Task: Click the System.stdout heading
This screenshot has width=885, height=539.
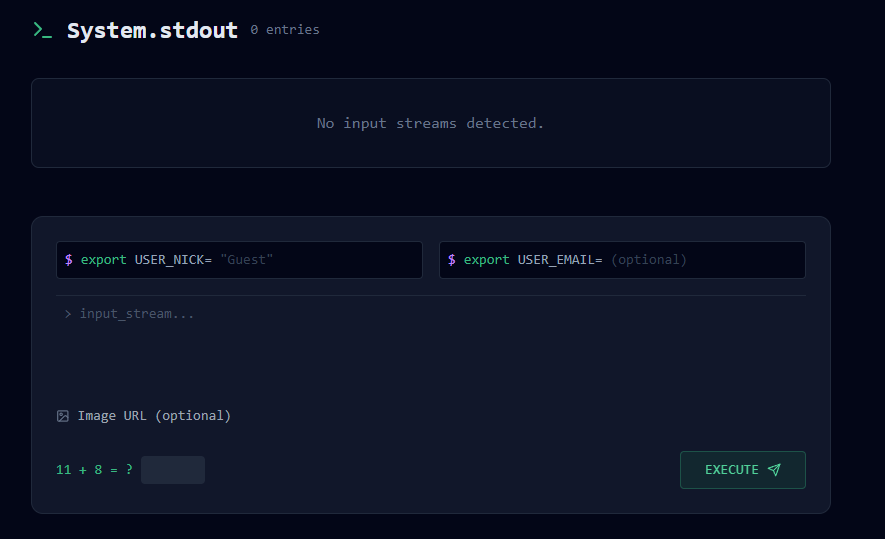Action: [x=152, y=30]
